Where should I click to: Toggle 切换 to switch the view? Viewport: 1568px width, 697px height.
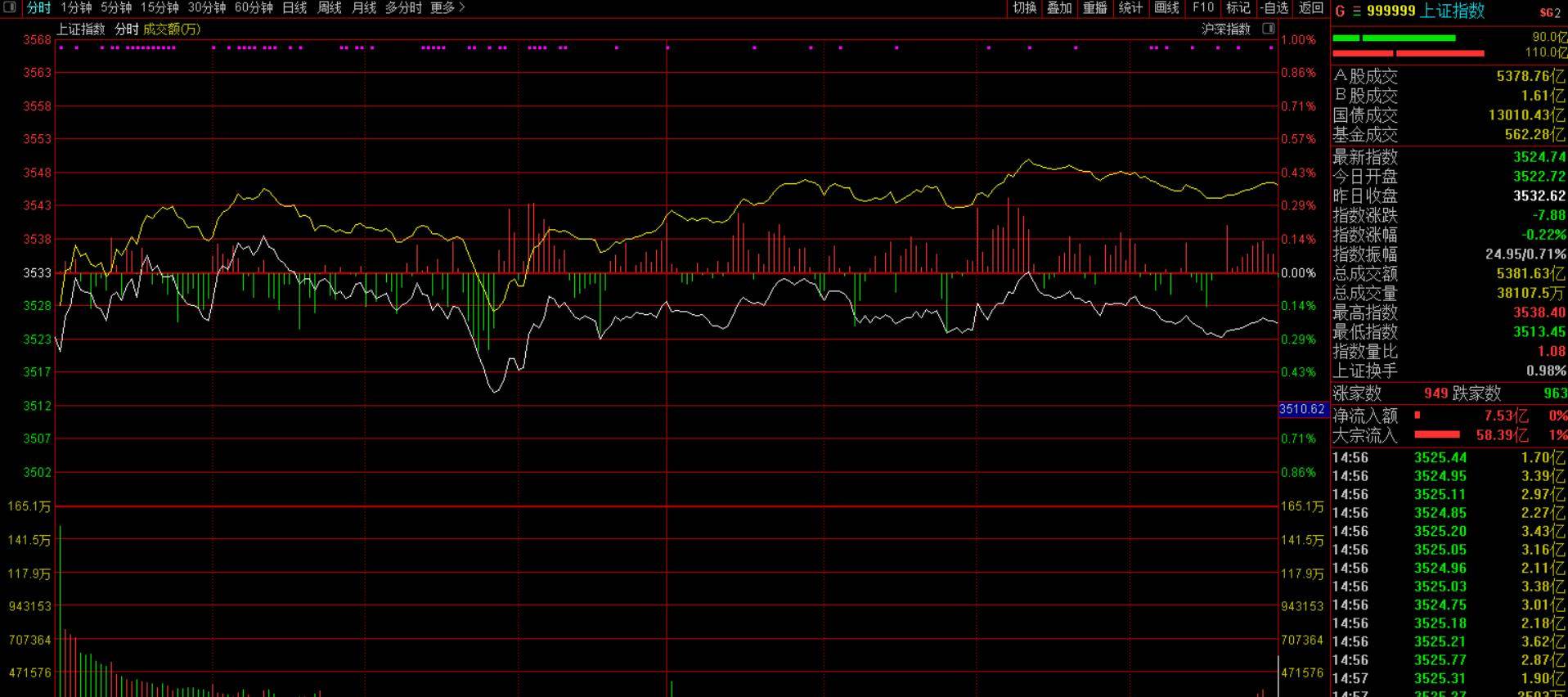pos(1024,7)
